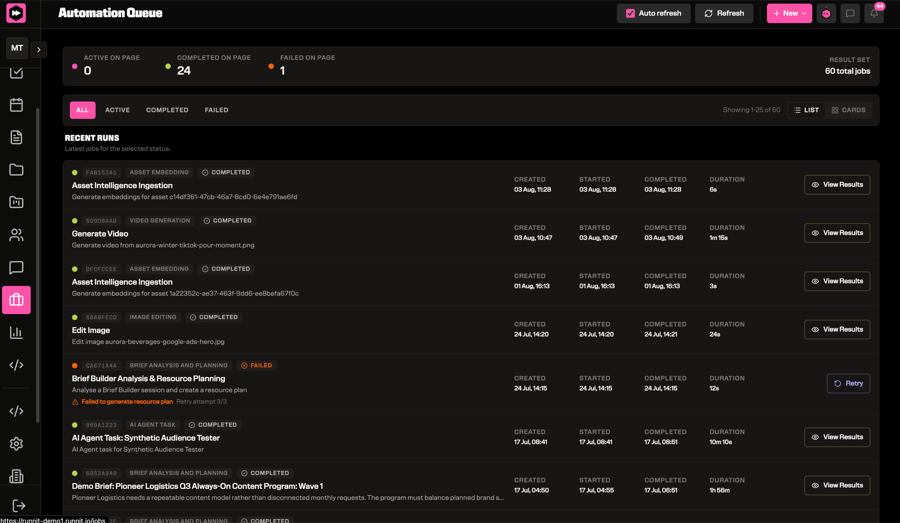The image size is (900, 523).
Task: Click the Generate Video job title
Action: point(100,234)
